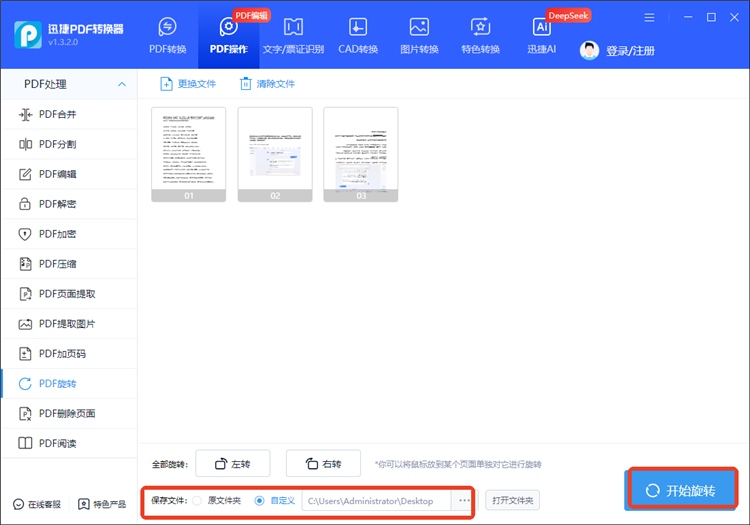Select PDF提取图片 in the sidebar
This screenshot has width=750, height=525.
click(x=69, y=324)
